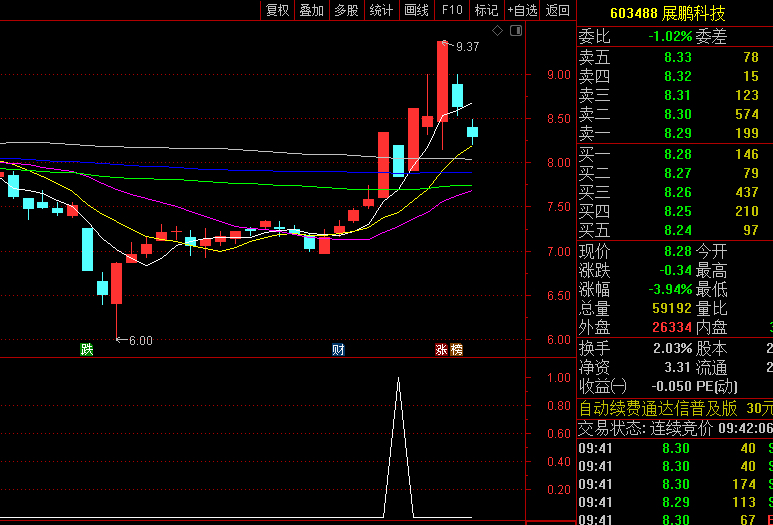The width and height of the screenshot is (773, 525).
Task: Click the 买三 price 8.26
Action: [x=678, y=192]
